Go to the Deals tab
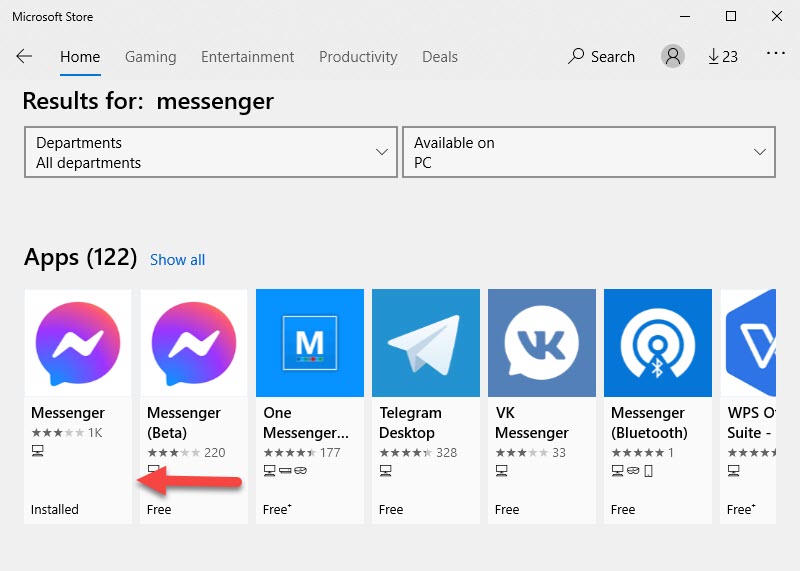800x571 pixels. tap(440, 57)
